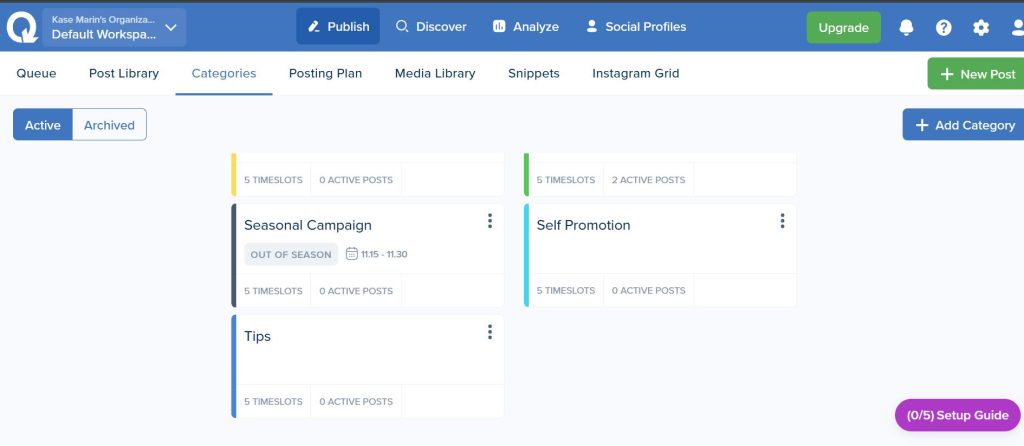Switch to the Queue tab
The height and width of the screenshot is (446, 1024).
[37, 73]
